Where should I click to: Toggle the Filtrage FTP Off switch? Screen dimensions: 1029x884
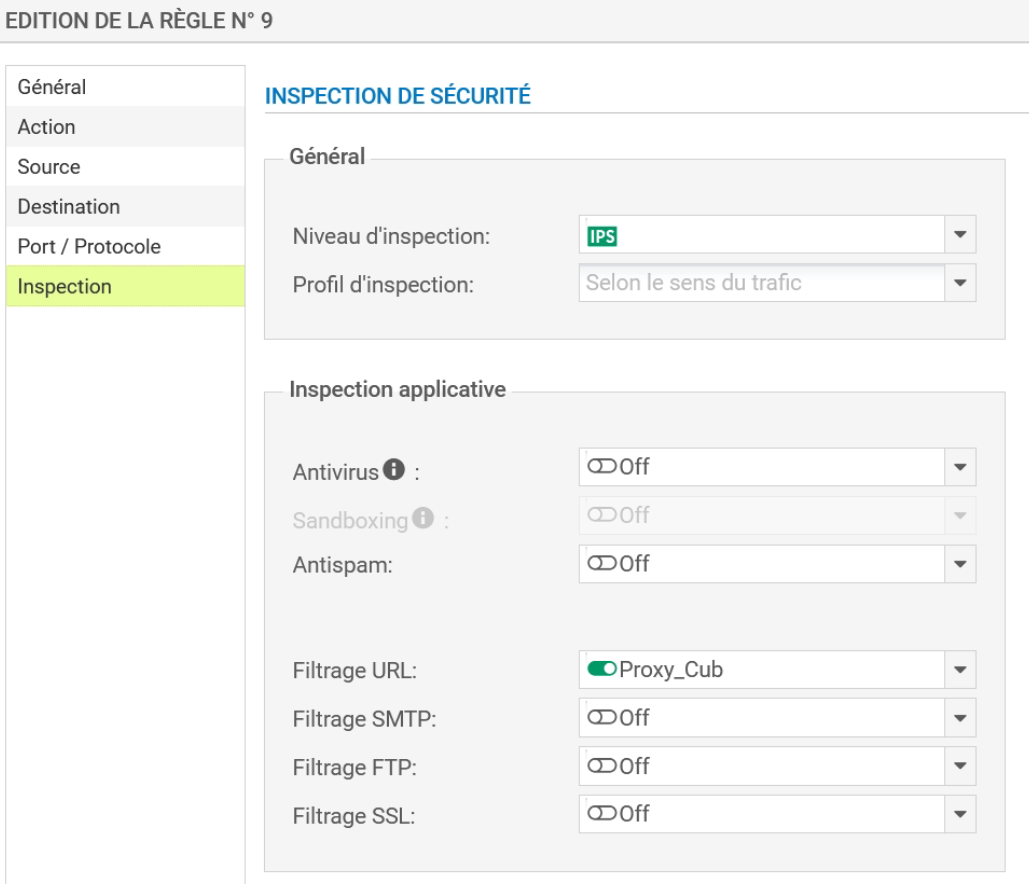tap(602, 766)
